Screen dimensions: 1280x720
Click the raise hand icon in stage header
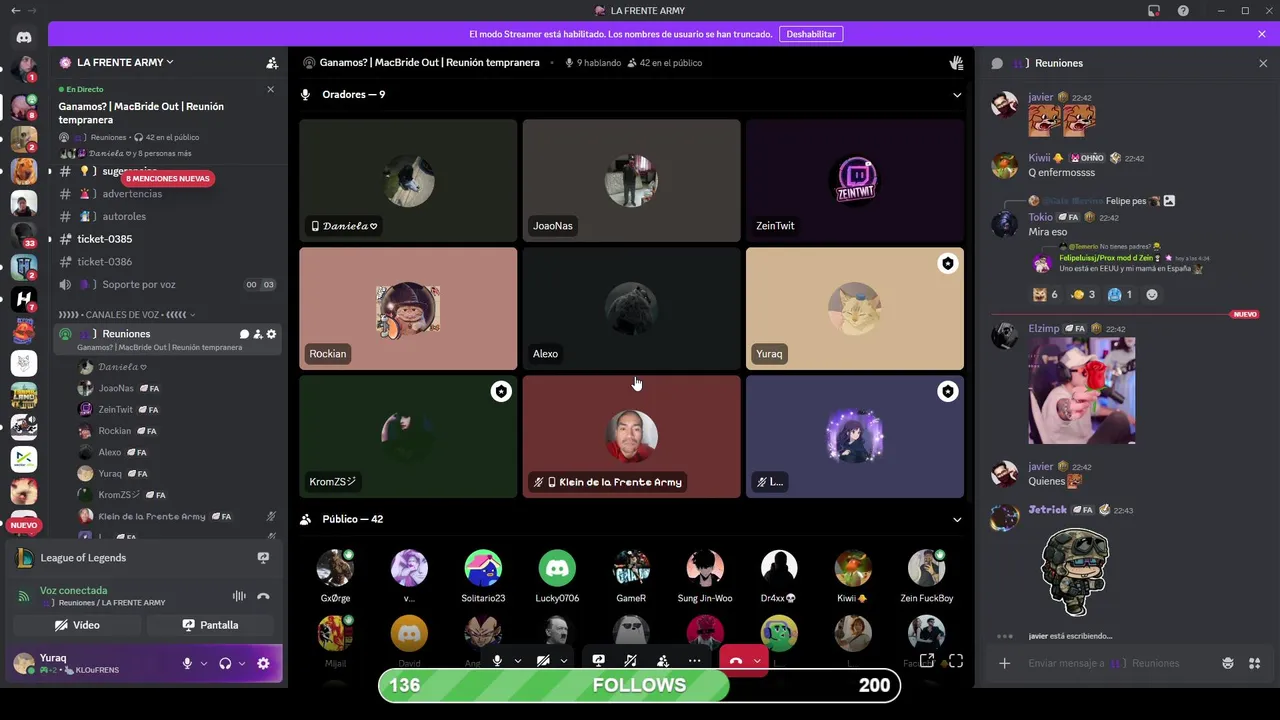click(956, 63)
